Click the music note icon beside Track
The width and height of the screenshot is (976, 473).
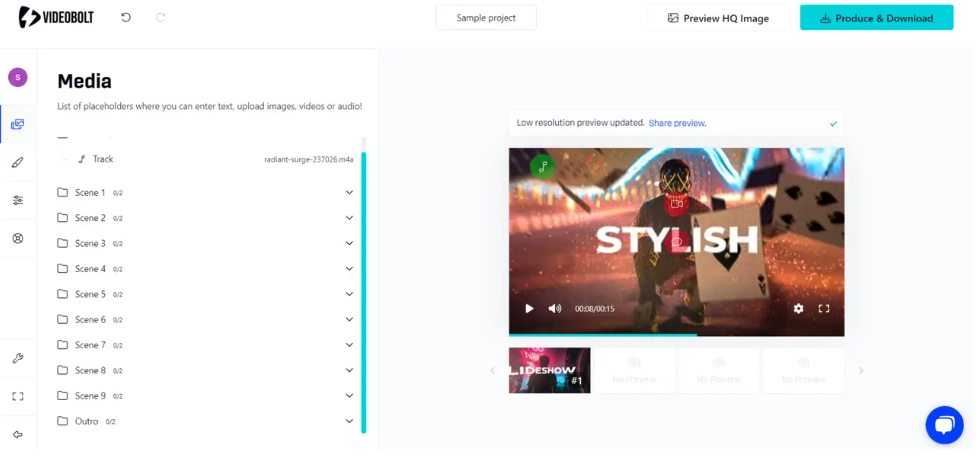click(82, 159)
